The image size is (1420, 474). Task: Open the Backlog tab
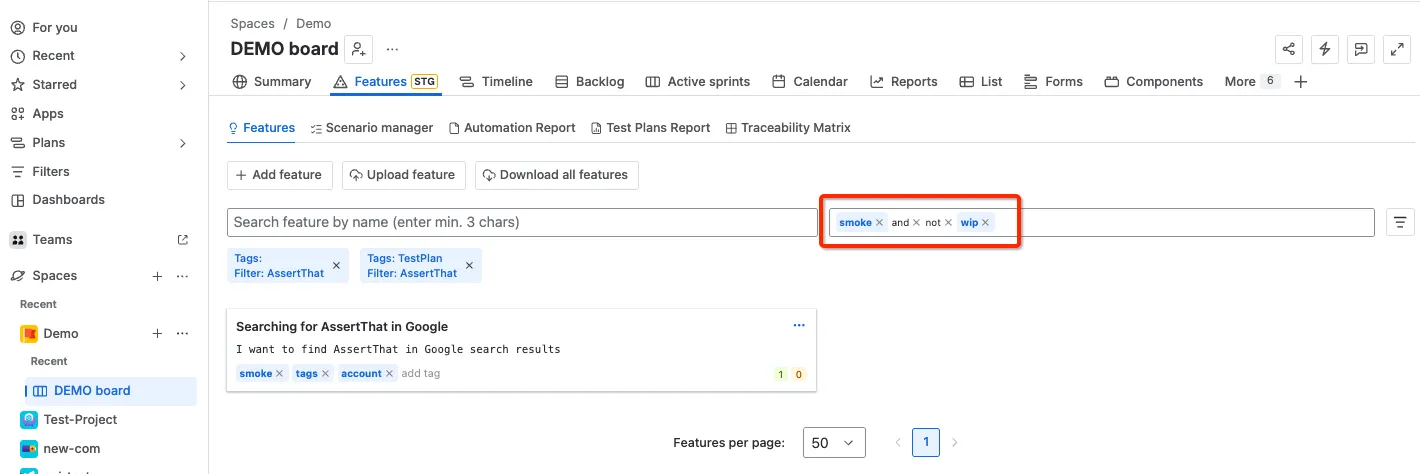click(589, 82)
